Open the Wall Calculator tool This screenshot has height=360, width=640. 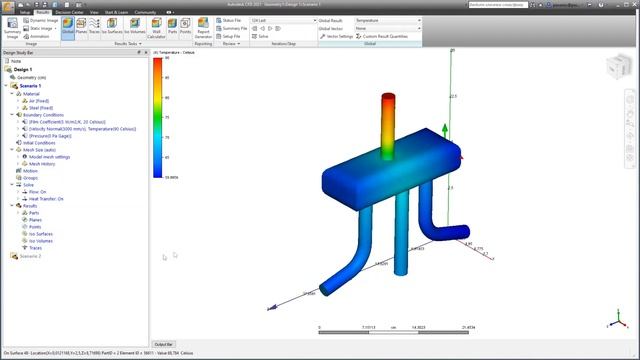tap(156, 28)
